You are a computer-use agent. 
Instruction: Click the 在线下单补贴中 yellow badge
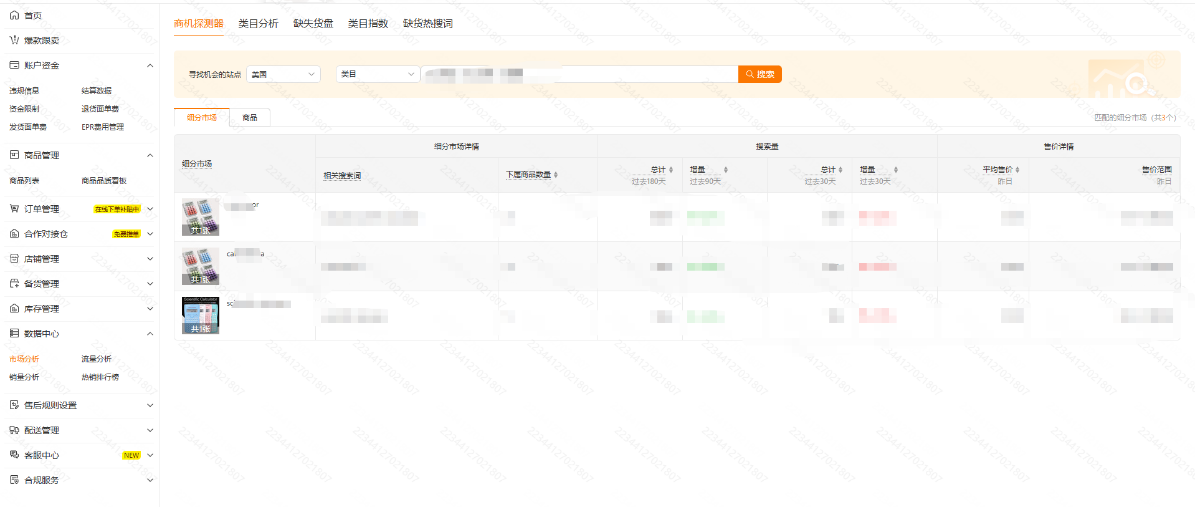pyautogui.click(x=117, y=208)
